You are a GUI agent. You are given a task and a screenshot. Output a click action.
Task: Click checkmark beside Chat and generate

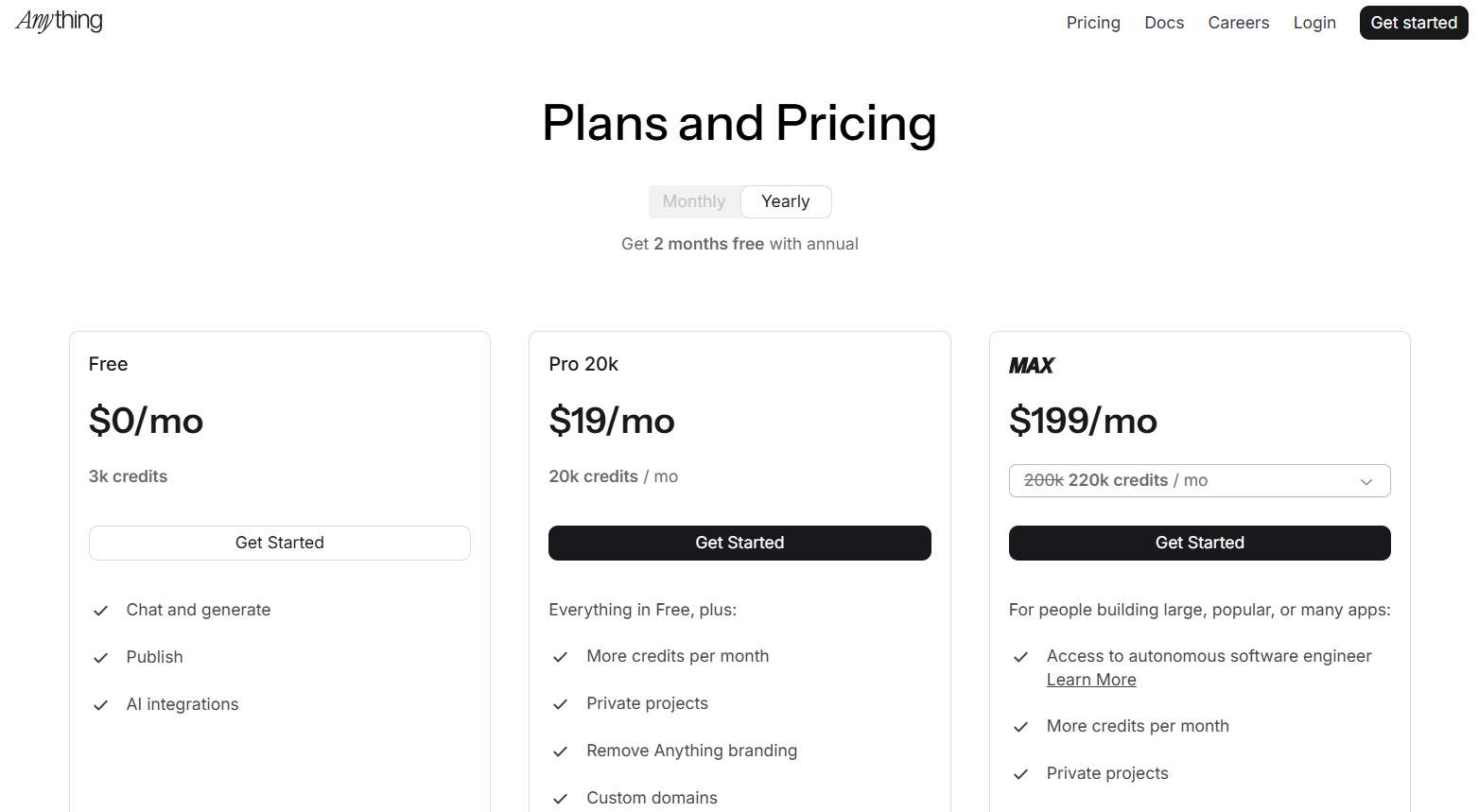[x=100, y=611]
